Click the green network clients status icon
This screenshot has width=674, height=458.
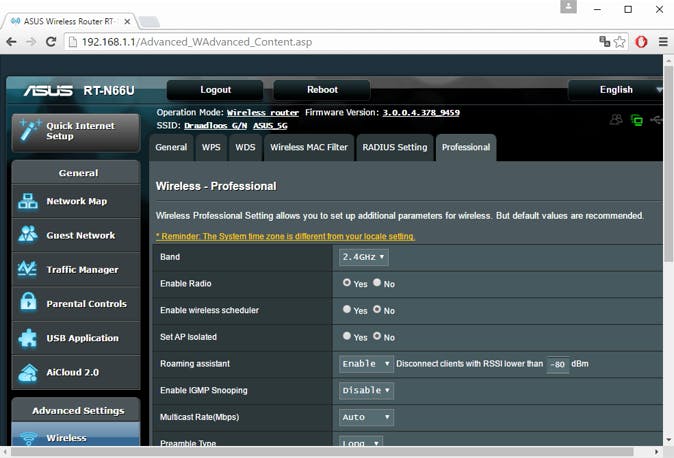pos(637,120)
